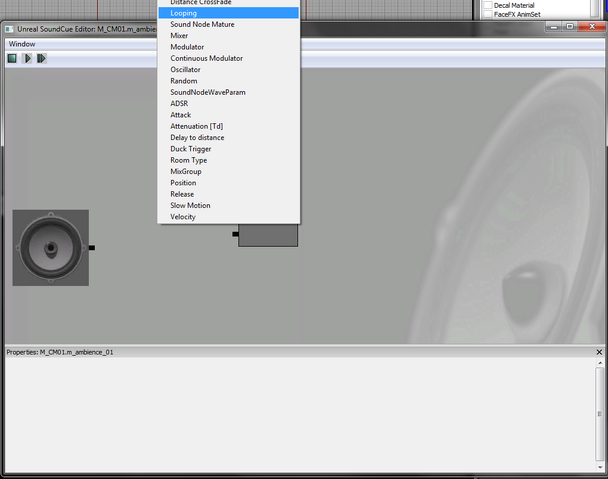Choose Attenuation [Td] menu entry

(x=229, y=126)
